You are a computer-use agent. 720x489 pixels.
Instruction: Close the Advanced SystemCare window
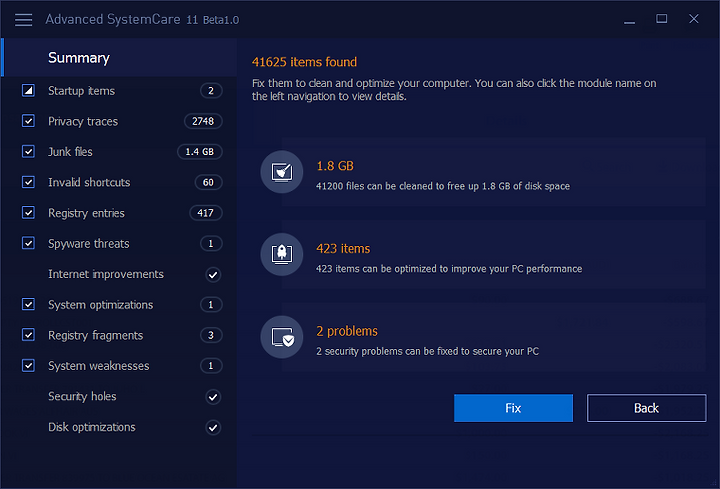click(694, 19)
